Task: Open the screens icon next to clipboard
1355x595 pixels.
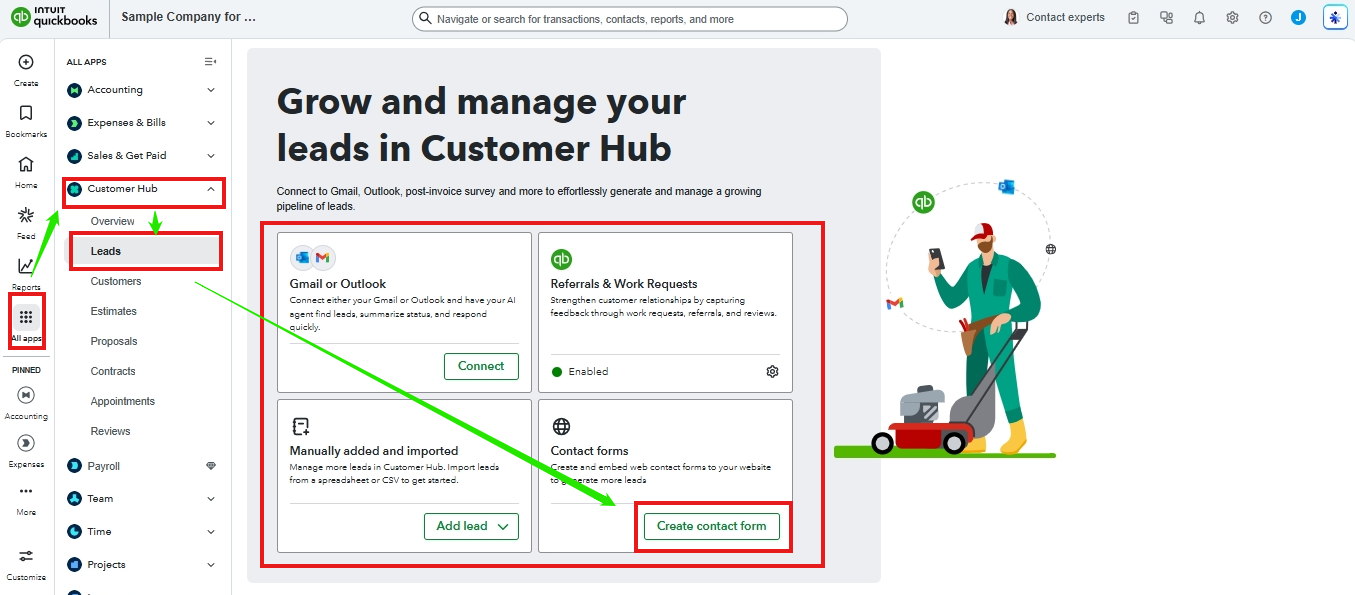Action: pos(1166,18)
